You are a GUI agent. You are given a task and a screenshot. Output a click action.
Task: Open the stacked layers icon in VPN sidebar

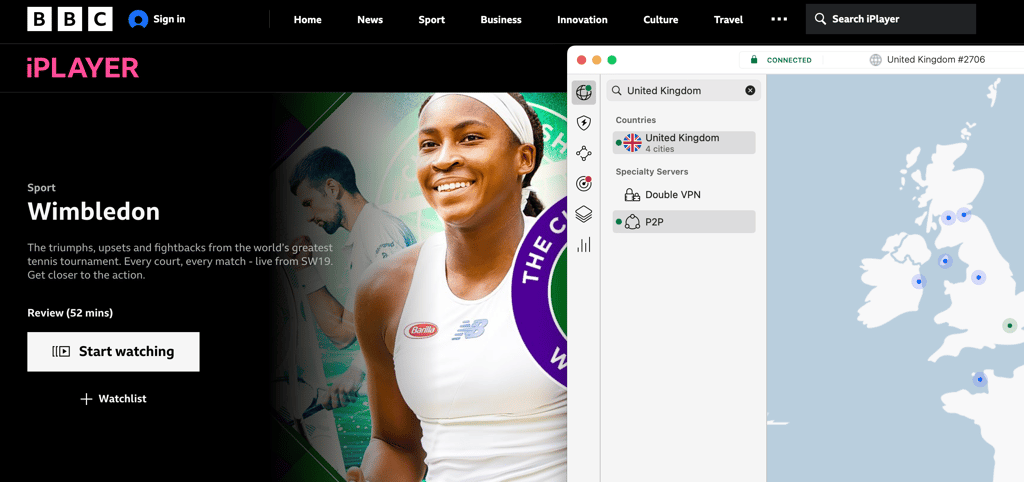tap(584, 214)
